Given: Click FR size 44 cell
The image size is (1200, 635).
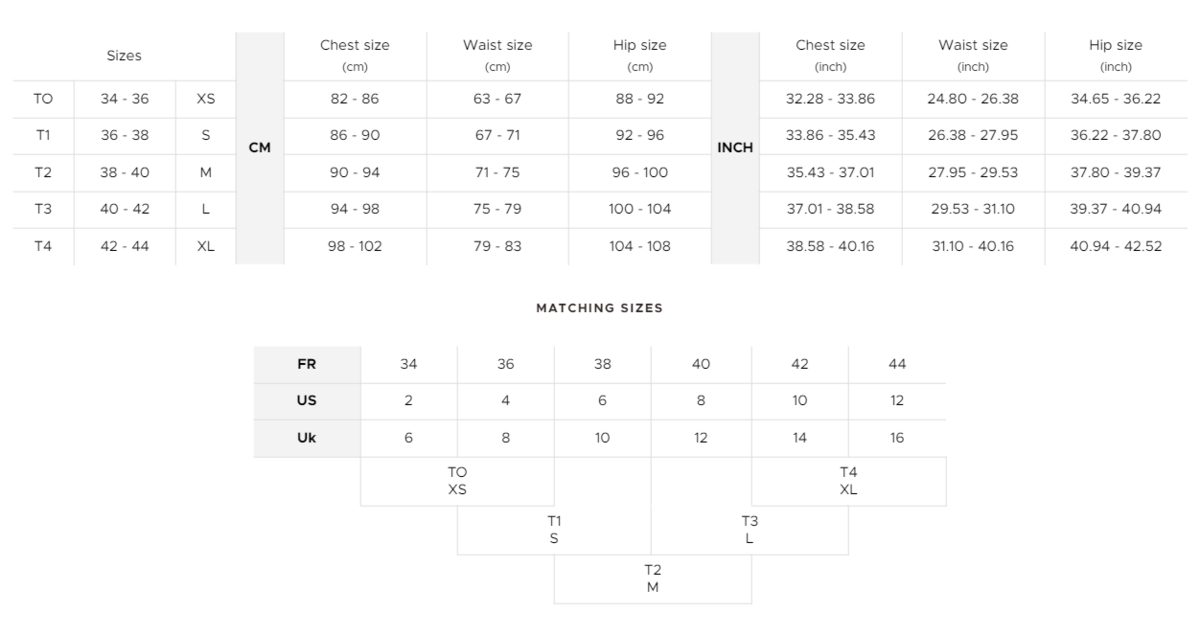Looking at the screenshot, I should [897, 364].
